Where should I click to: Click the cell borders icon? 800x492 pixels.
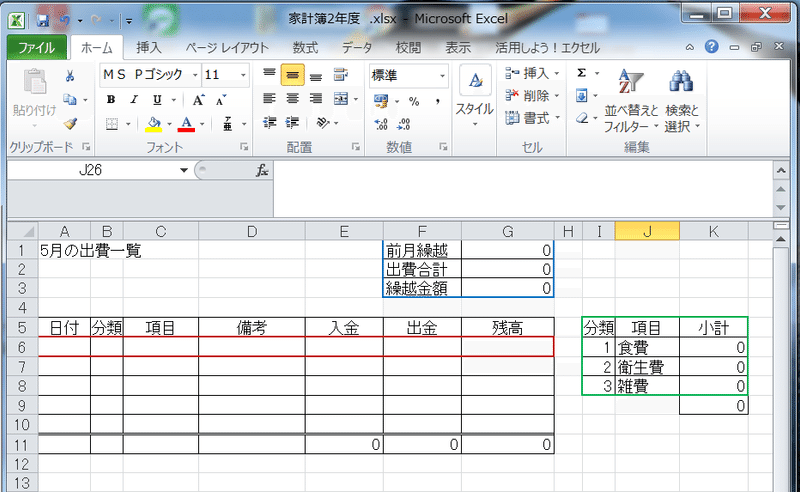pos(112,124)
